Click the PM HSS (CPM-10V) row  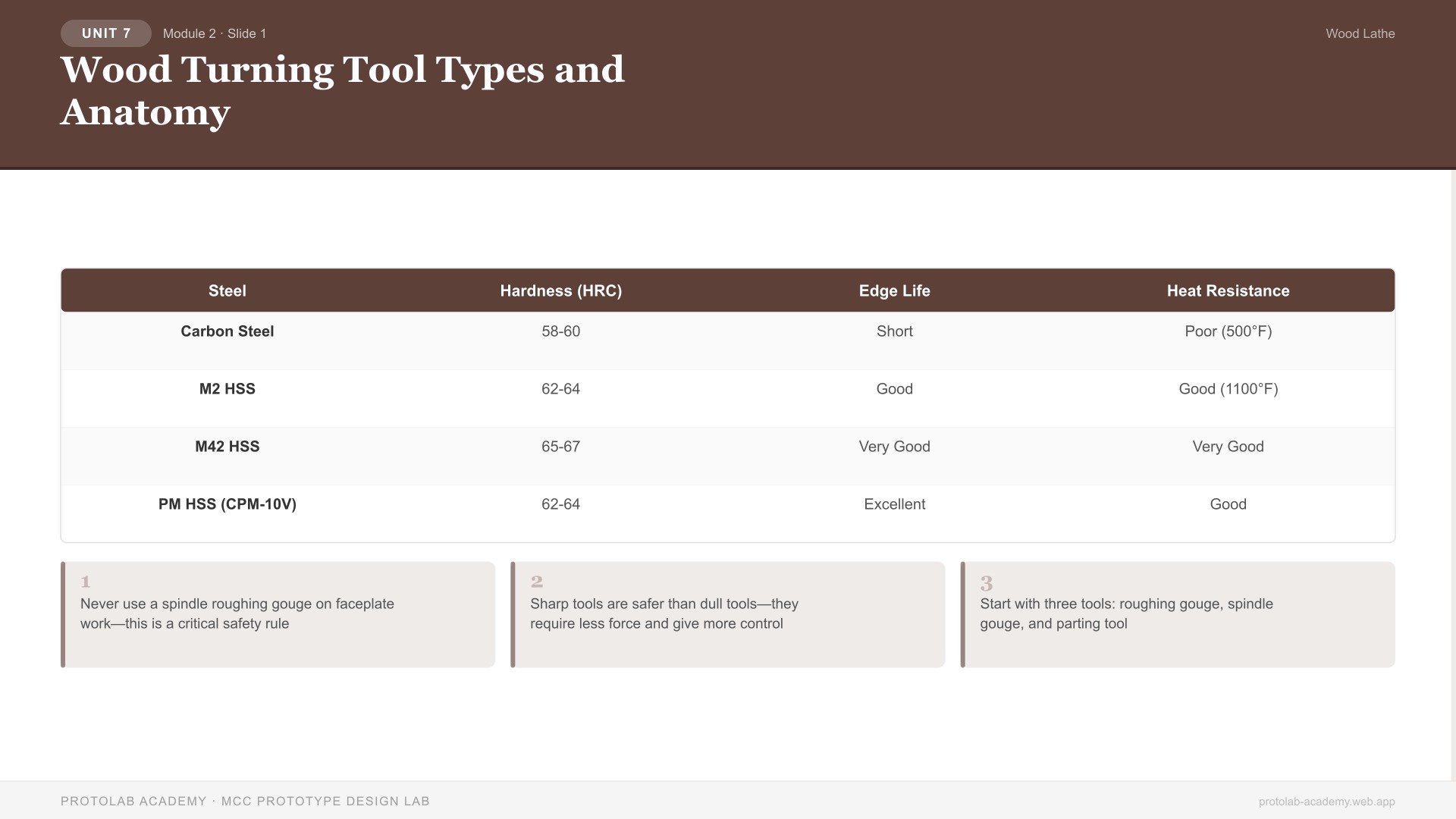pos(227,504)
